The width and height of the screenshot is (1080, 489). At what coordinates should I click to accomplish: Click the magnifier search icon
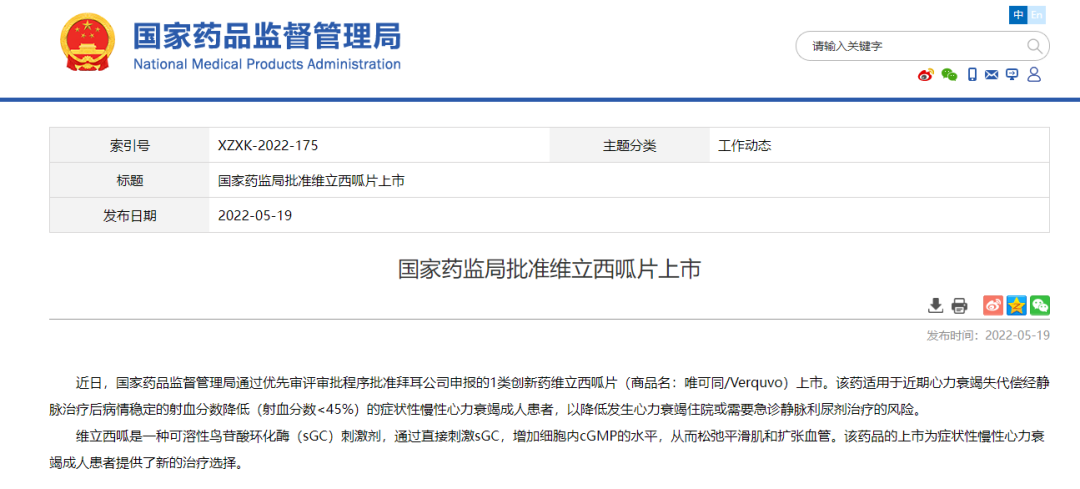(x=1034, y=46)
